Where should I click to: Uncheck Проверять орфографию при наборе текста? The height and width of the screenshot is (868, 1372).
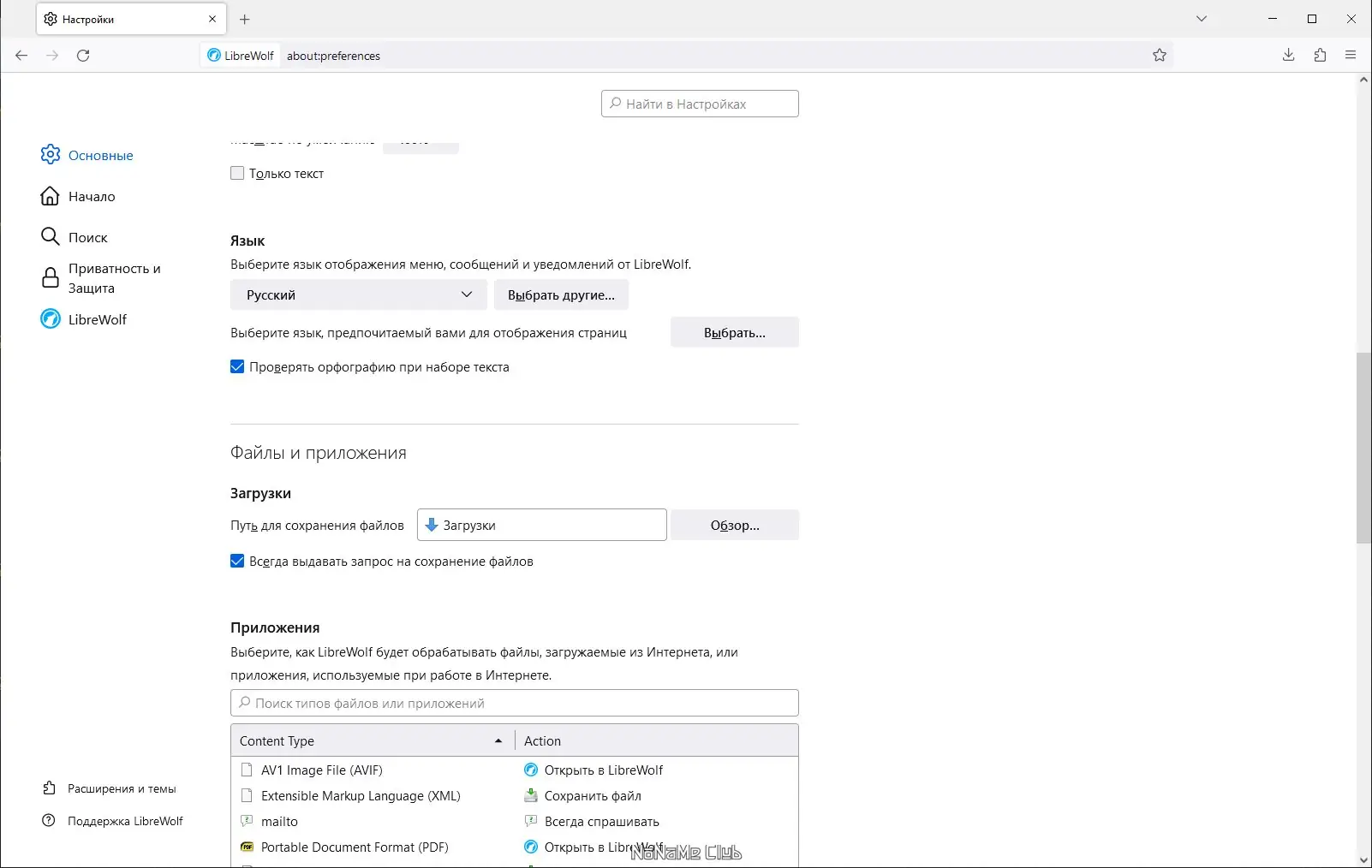pos(237,367)
